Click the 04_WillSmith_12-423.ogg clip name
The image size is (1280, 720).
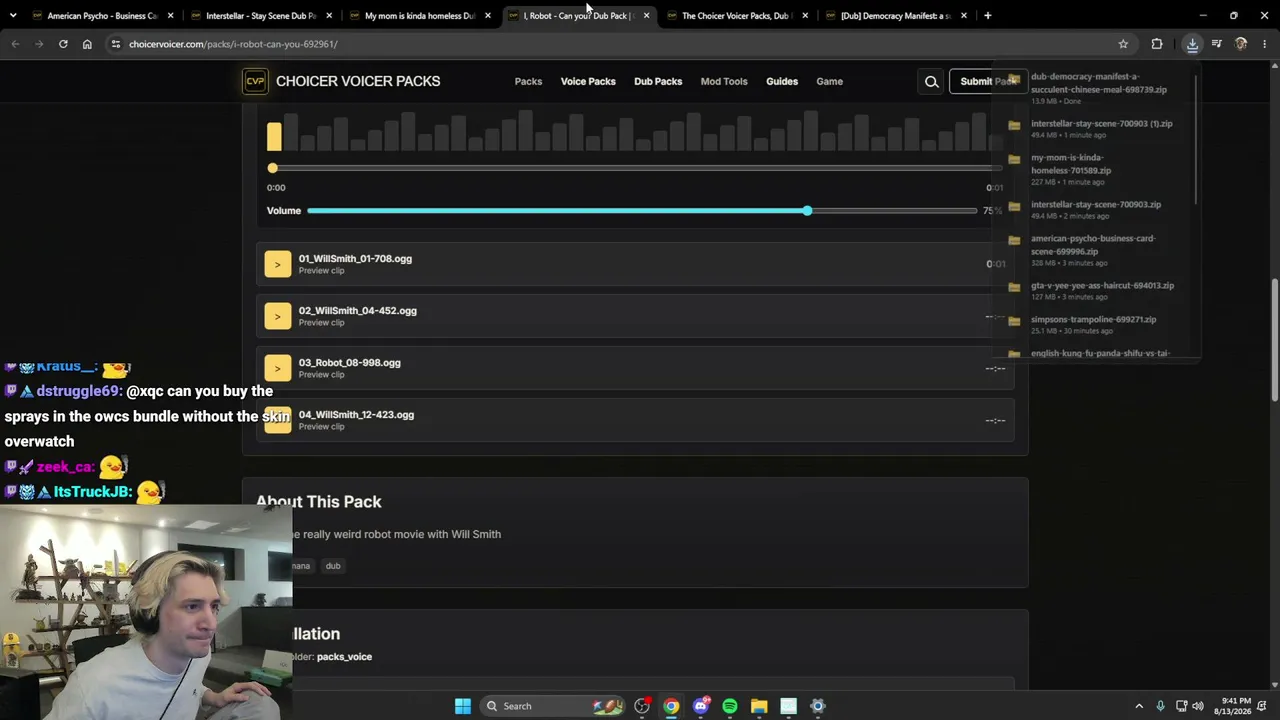tap(356, 415)
